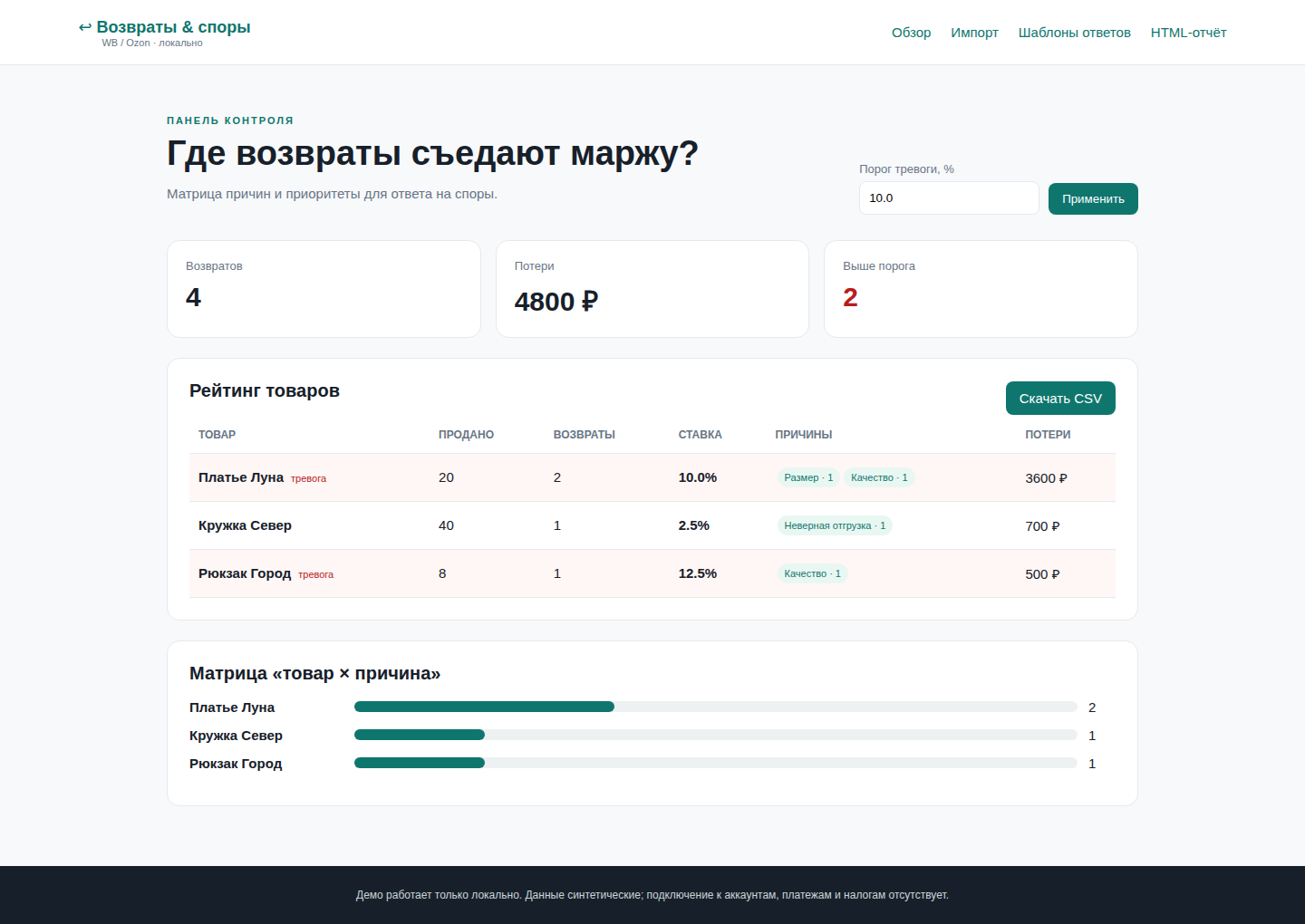Select Рюкзак Город in the ranking table

pos(245,573)
